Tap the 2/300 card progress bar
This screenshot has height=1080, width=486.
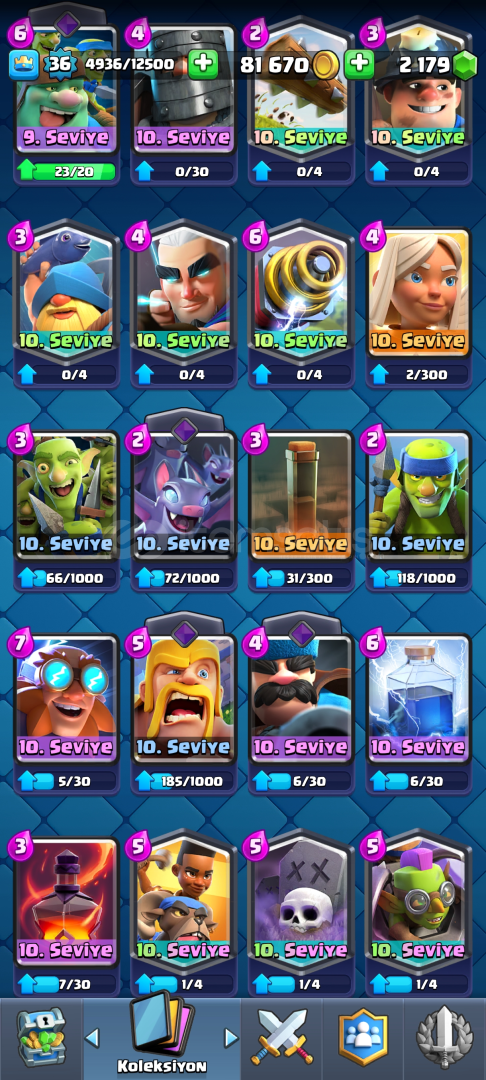tap(419, 374)
